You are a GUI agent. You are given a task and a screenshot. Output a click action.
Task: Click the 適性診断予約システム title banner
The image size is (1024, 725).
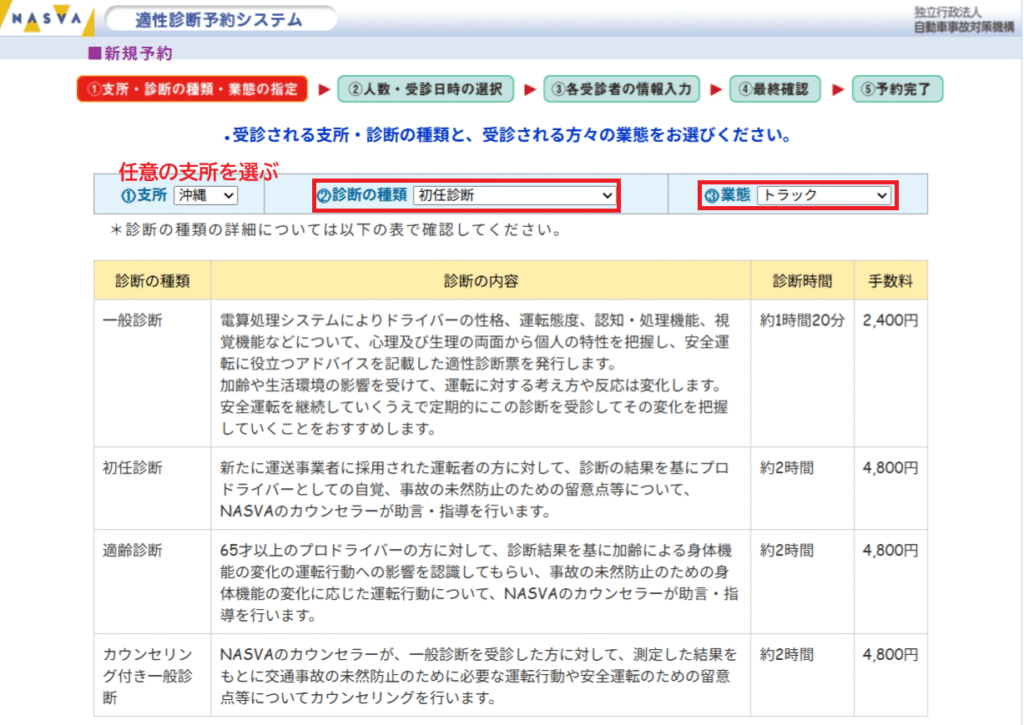(x=220, y=19)
